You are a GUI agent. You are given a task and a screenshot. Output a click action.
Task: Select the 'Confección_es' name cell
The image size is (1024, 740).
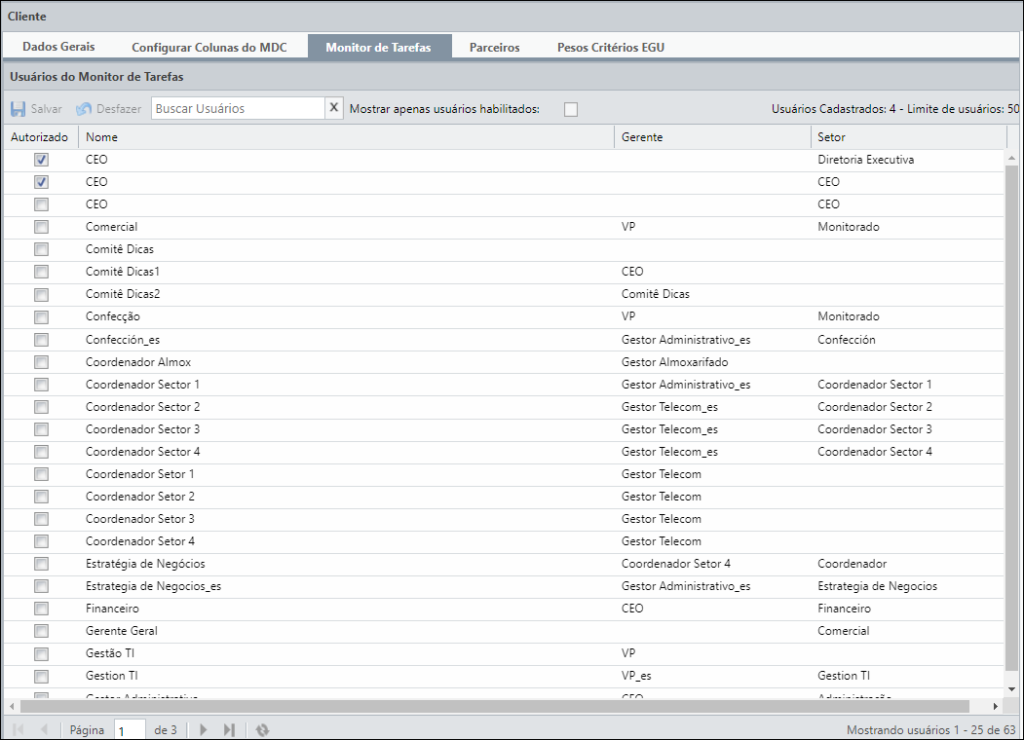(123, 340)
